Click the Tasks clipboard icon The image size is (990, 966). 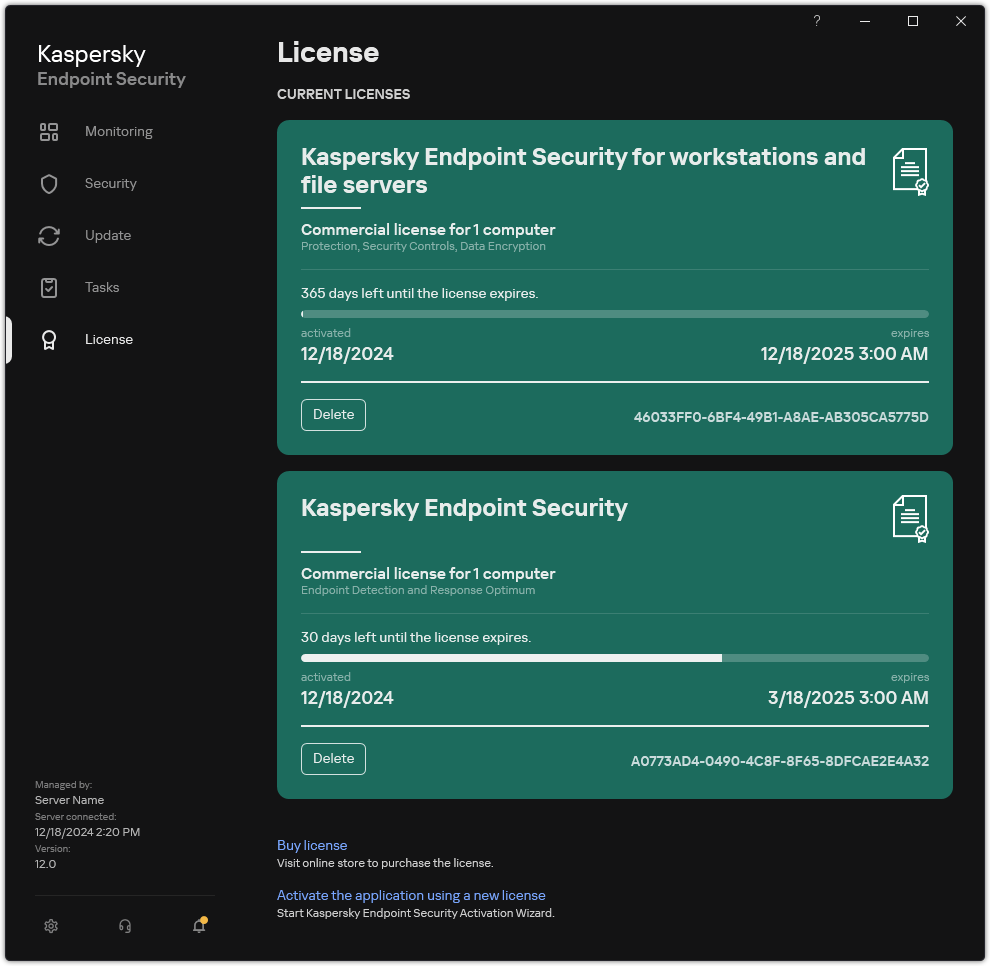49,287
